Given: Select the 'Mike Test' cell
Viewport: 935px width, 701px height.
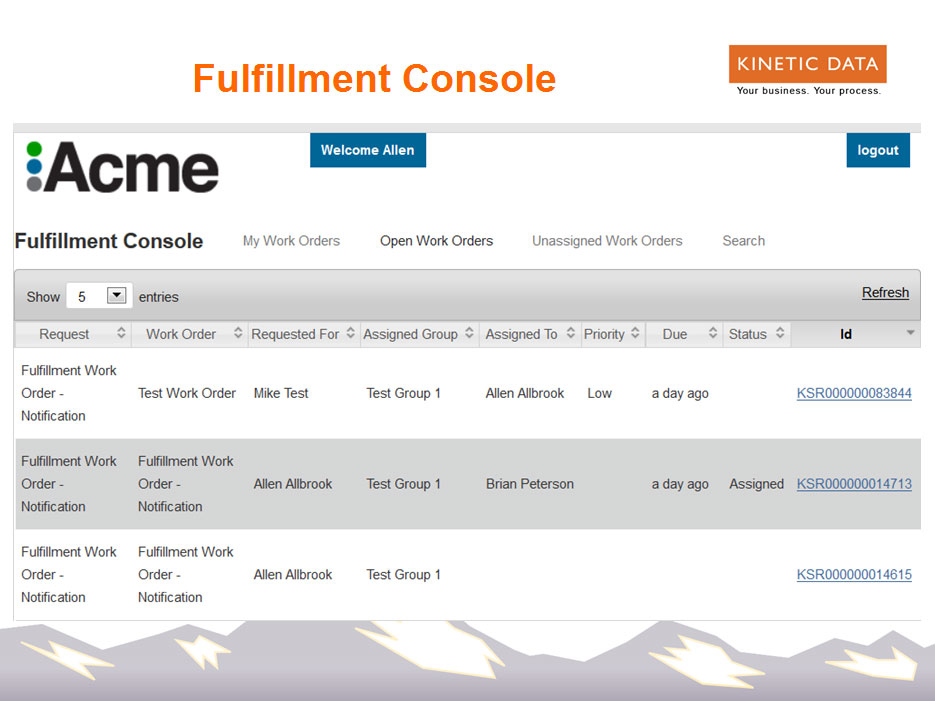Looking at the screenshot, I should [281, 393].
